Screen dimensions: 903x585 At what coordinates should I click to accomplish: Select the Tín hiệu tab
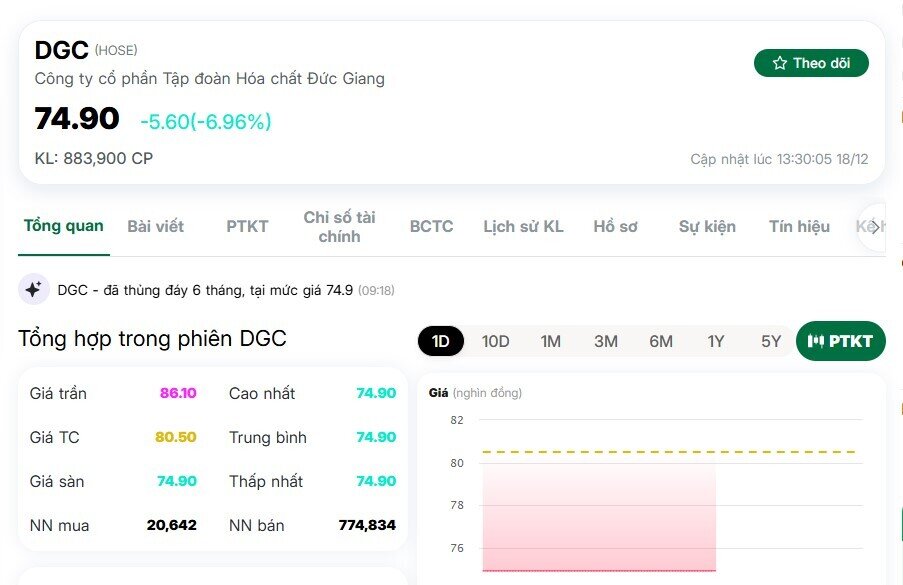(x=798, y=226)
